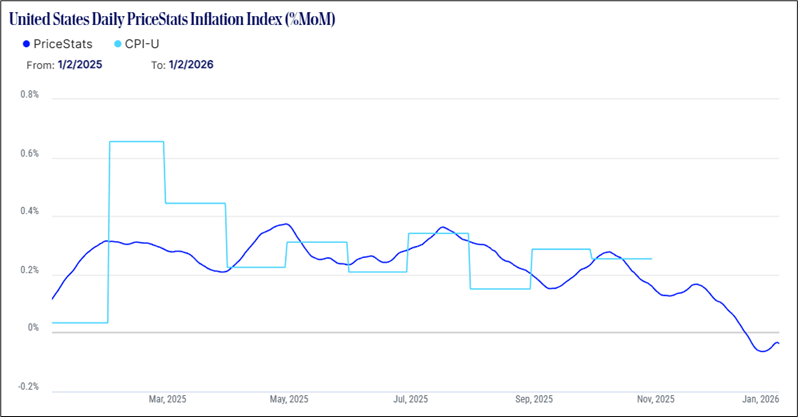Select the Mar, 2025 x-axis label
Image resolution: width=798 pixels, height=417 pixels.
pyautogui.click(x=167, y=398)
